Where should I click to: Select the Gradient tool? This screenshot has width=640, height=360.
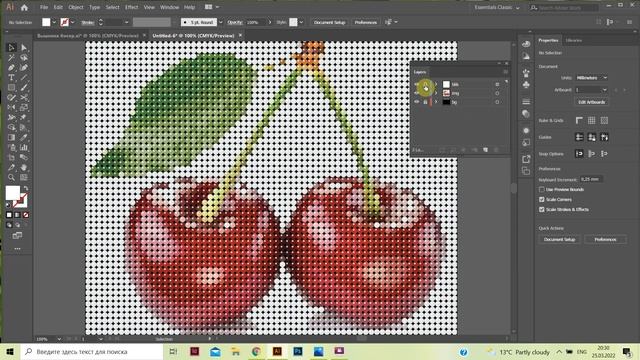[x=11, y=138]
